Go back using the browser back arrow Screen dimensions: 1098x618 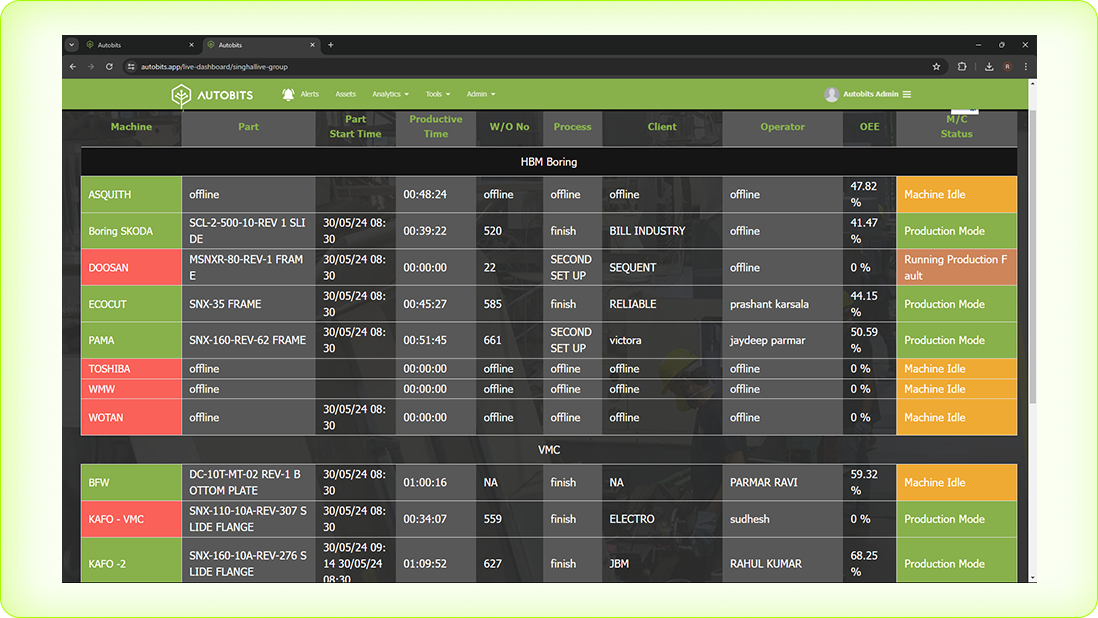click(73, 66)
